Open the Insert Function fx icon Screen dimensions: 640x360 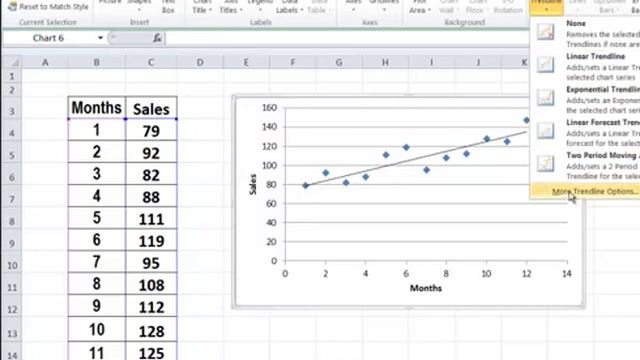(x=157, y=38)
